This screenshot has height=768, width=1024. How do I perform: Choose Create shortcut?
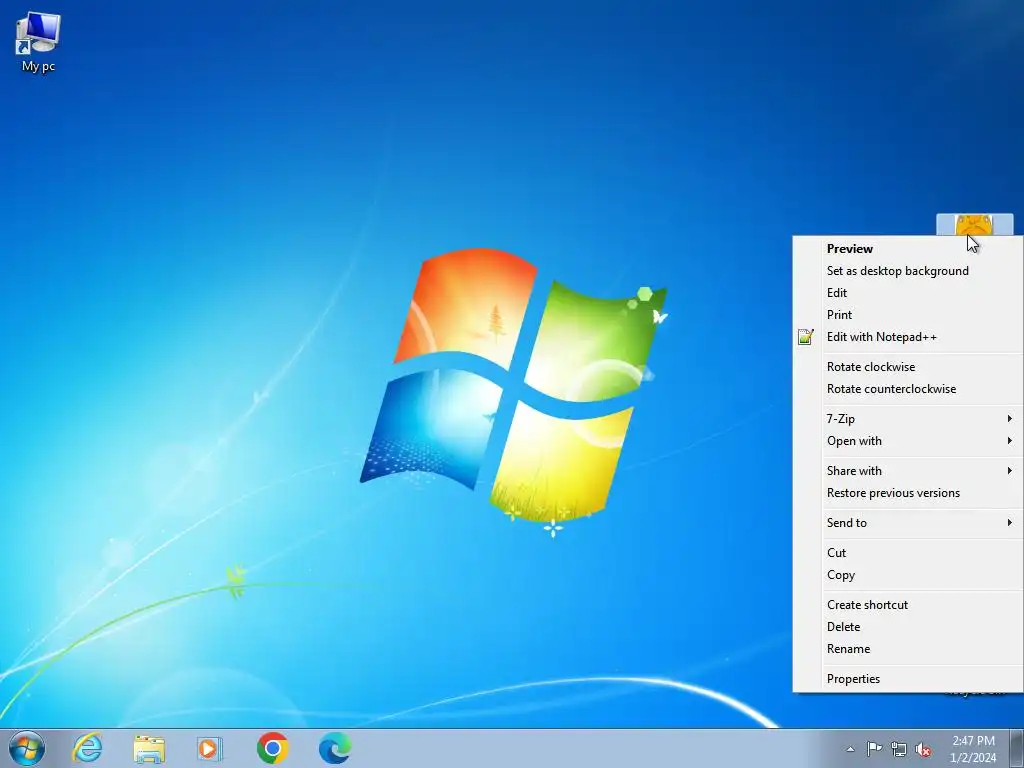tap(908, 605)
